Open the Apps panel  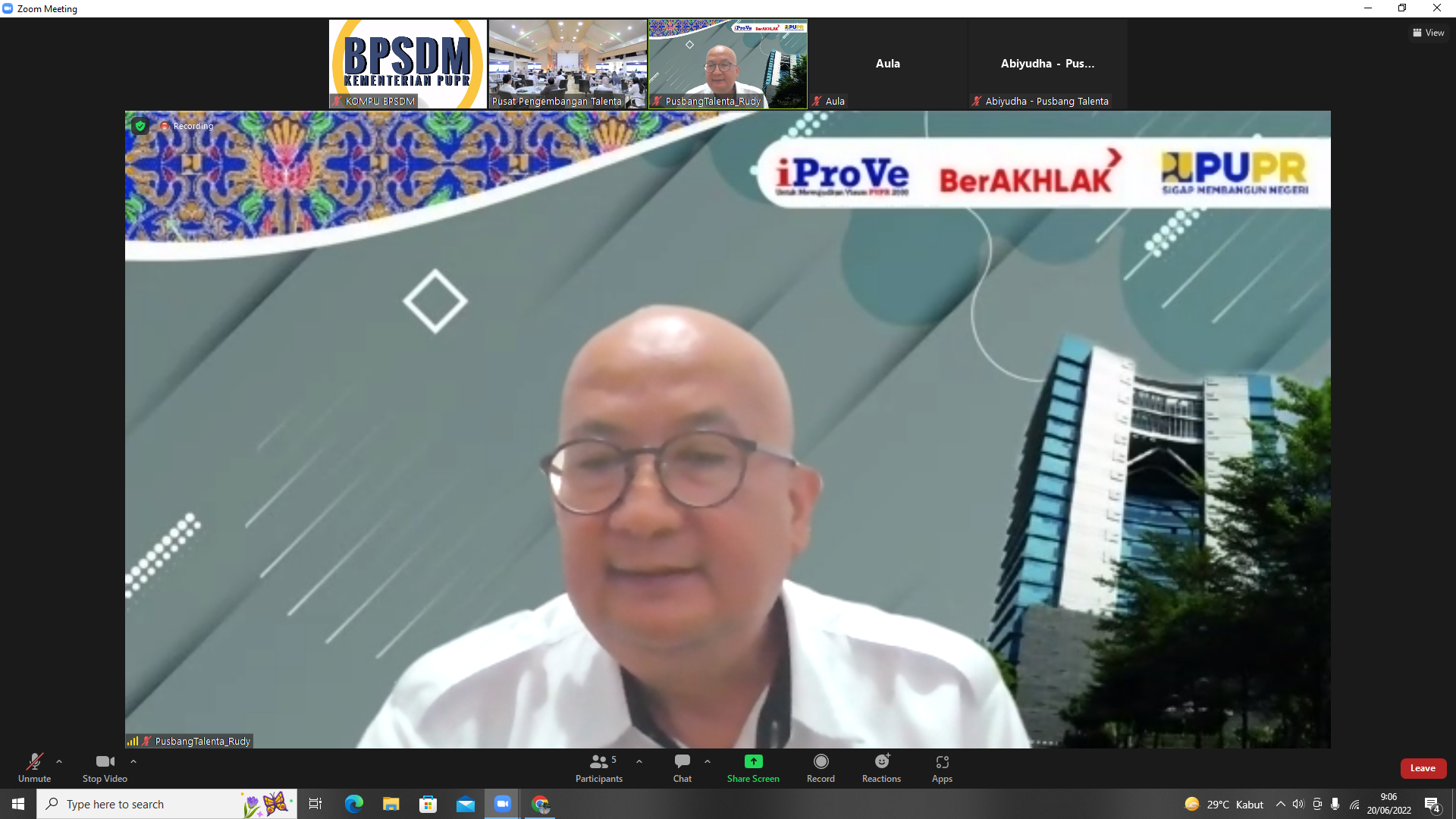tap(942, 767)
